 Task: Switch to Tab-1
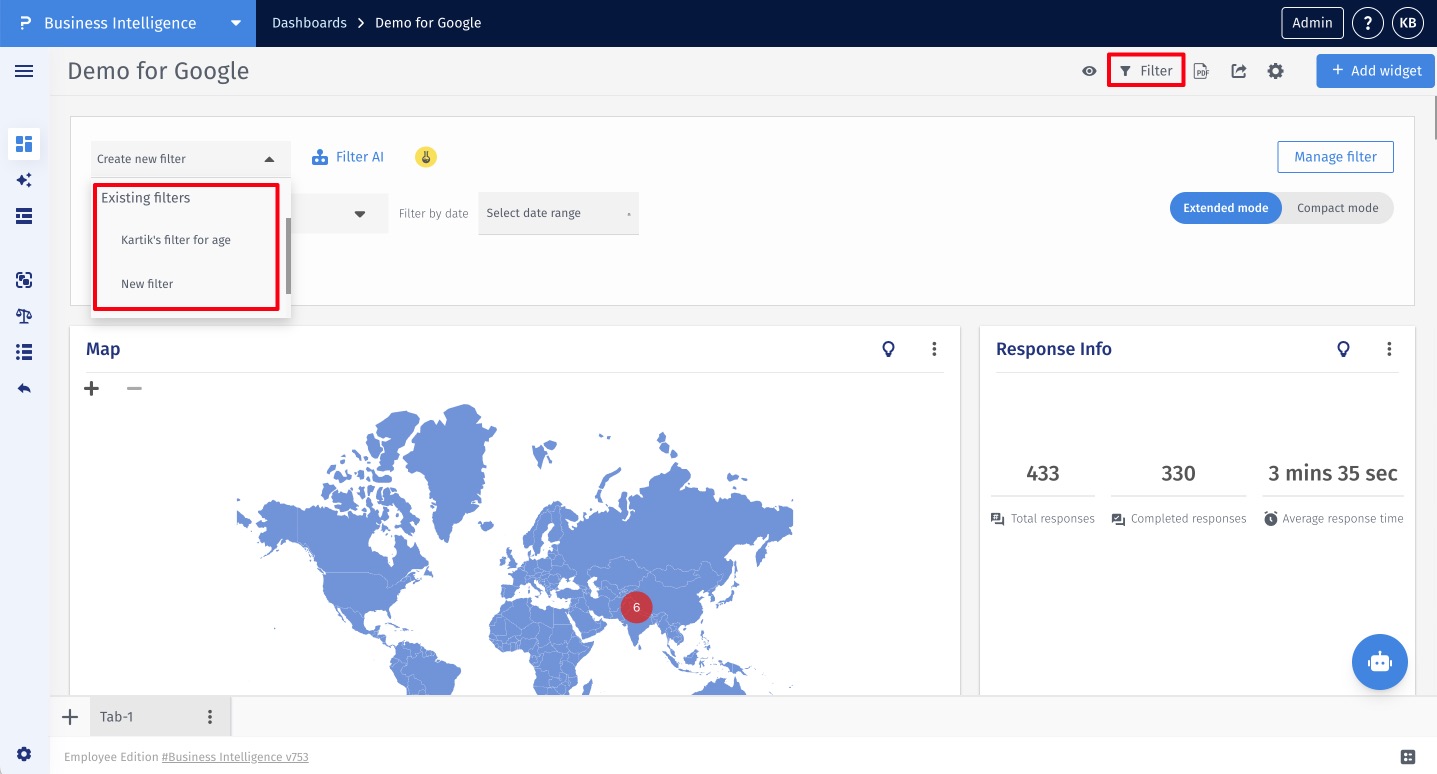(x=117, y=717)
